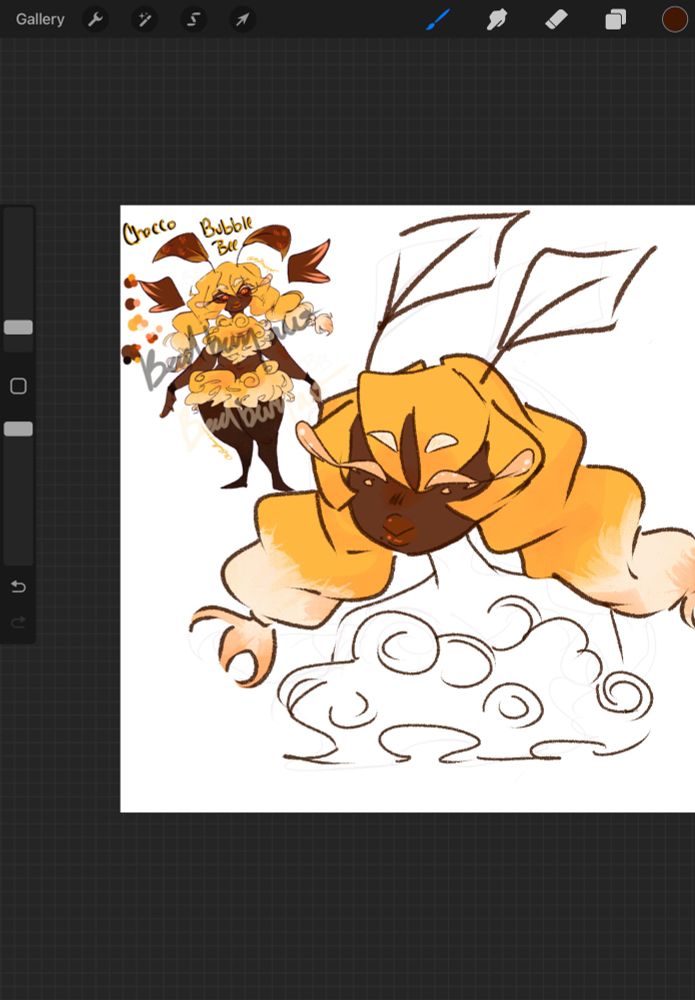
Task: Click the Chocco Bubble Bee reference image
Action: pos(228,353)
